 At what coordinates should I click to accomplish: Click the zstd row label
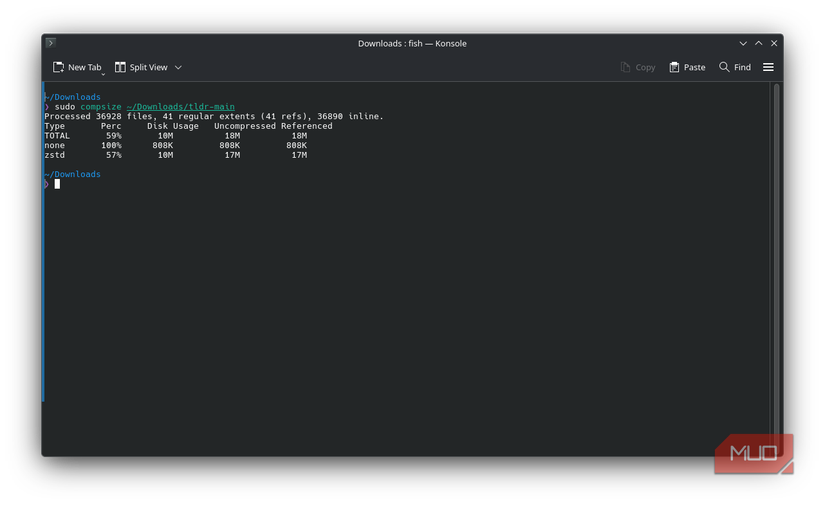click(x=55, y=155)
